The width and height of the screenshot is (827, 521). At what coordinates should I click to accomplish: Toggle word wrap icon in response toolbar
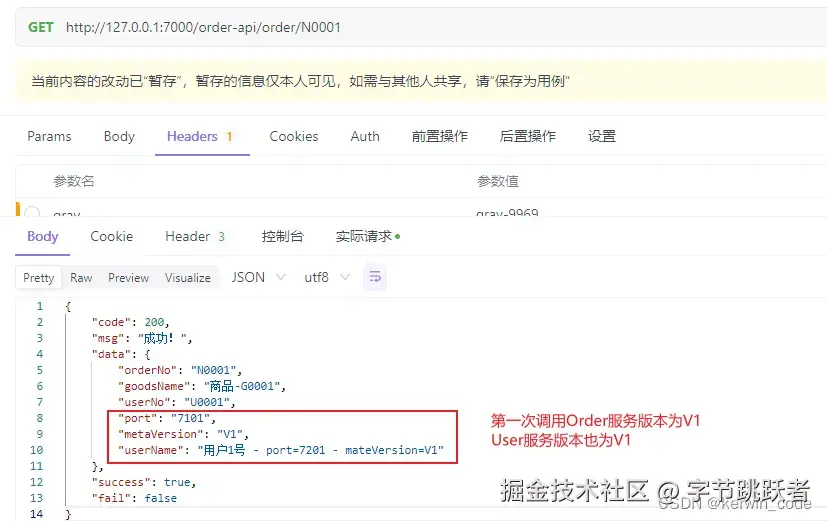[375, 277]
